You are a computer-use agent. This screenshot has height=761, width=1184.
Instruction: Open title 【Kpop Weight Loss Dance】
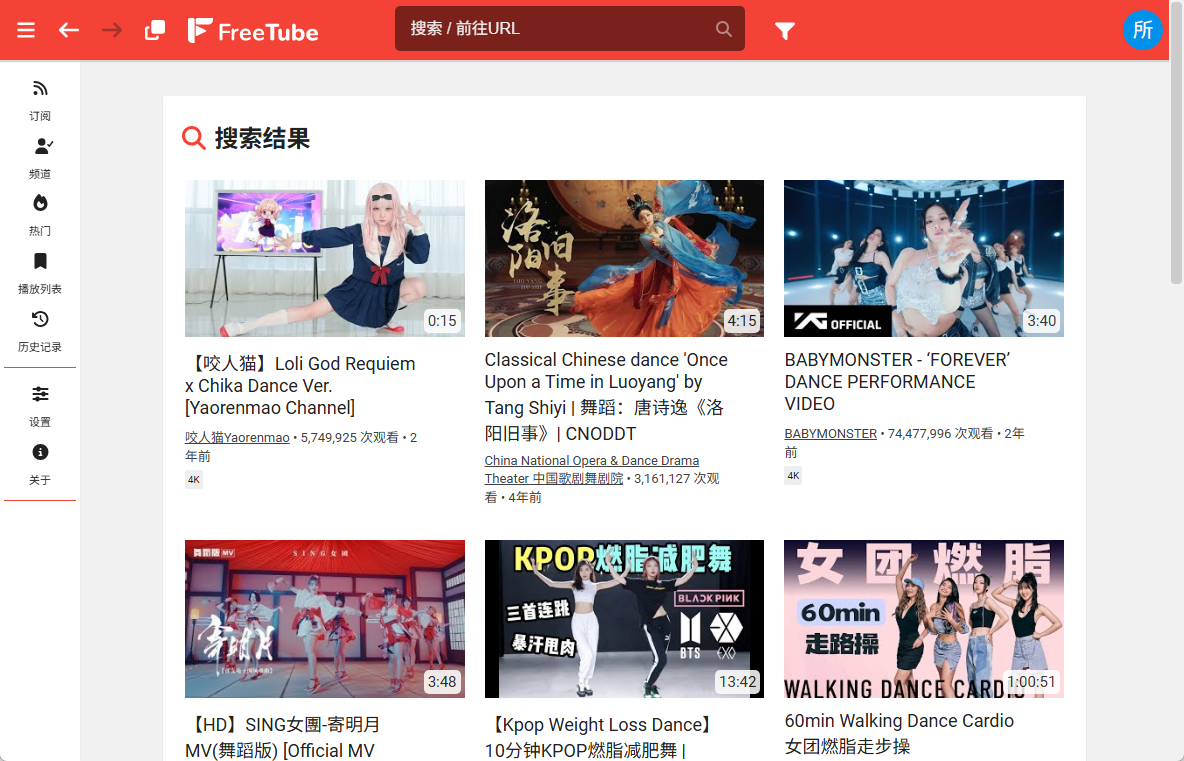coord(600,738)
